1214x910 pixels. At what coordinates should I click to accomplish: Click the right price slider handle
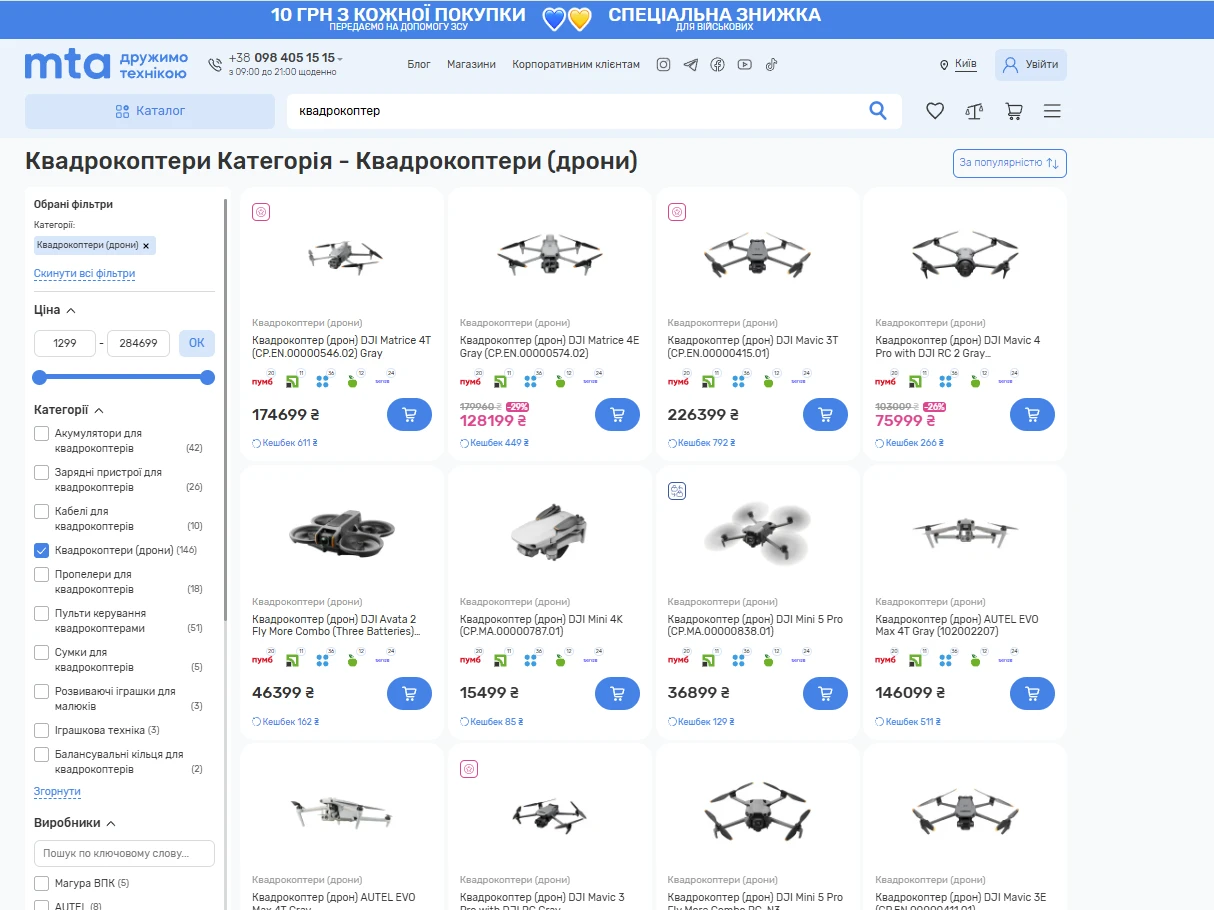(x=208, y=377)
